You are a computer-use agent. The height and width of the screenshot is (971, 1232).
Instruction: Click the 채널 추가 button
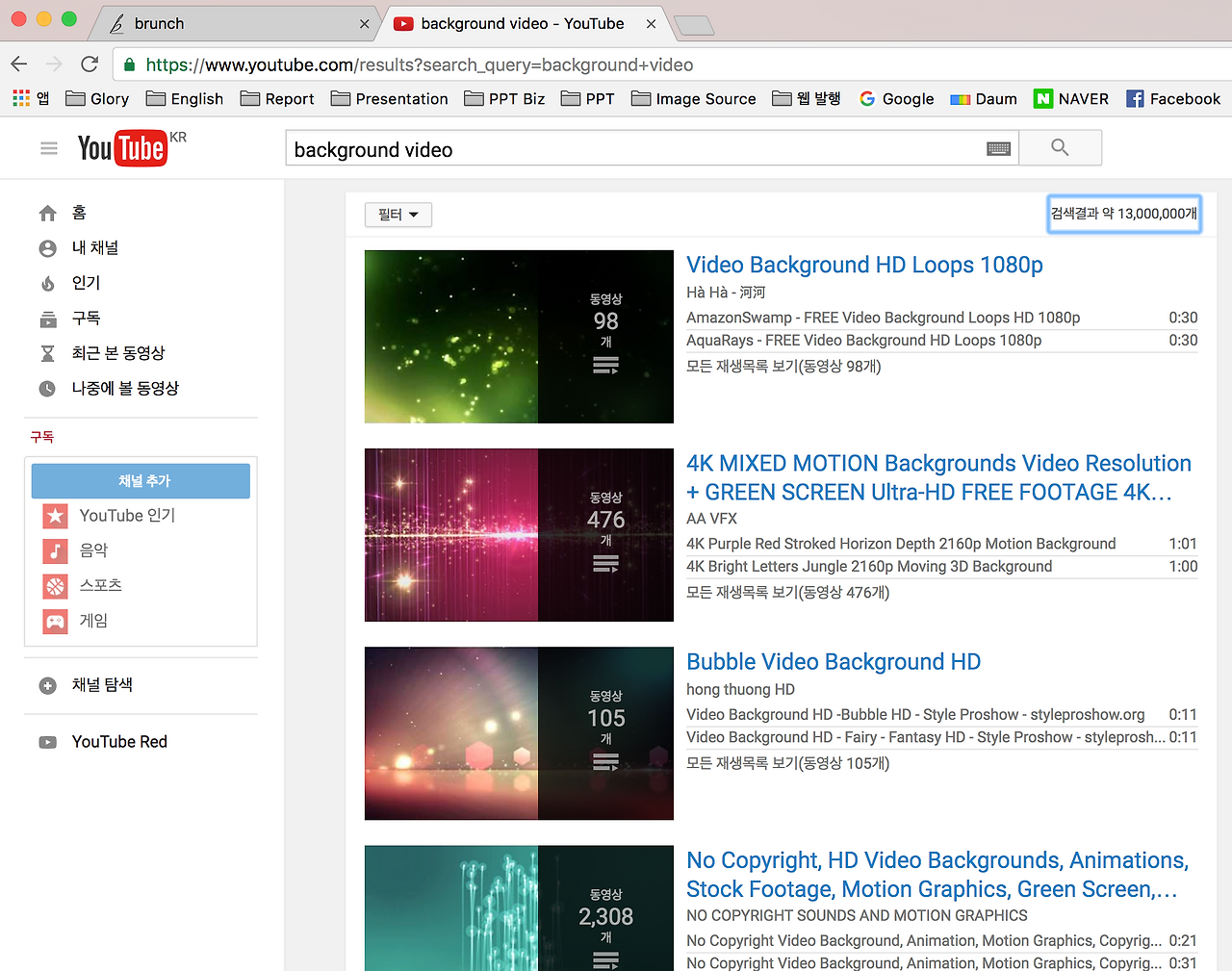pyautogui.click(x=141, y=481)
